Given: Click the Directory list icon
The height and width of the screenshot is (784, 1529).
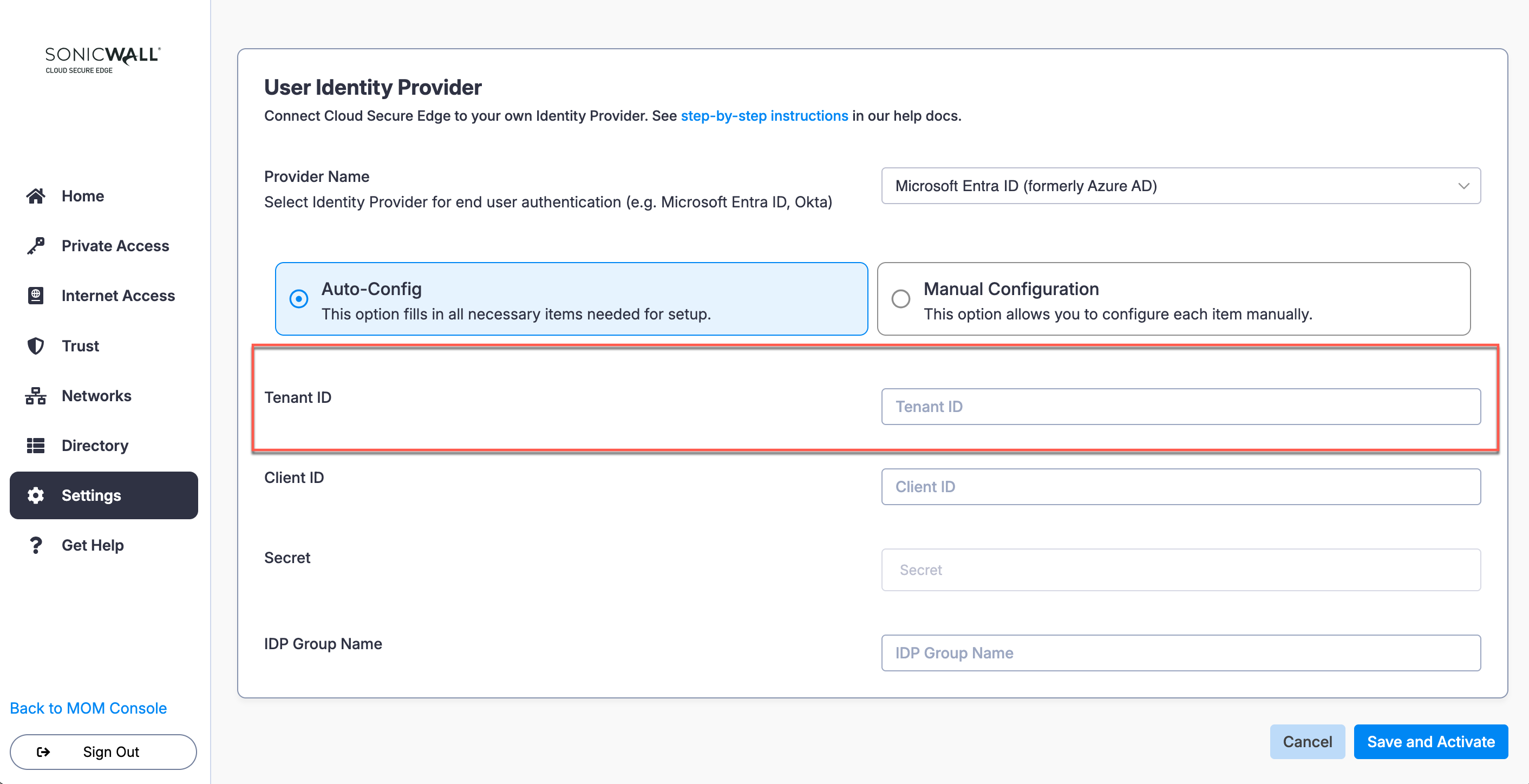Looking at the screenshot, I should 36,446.
